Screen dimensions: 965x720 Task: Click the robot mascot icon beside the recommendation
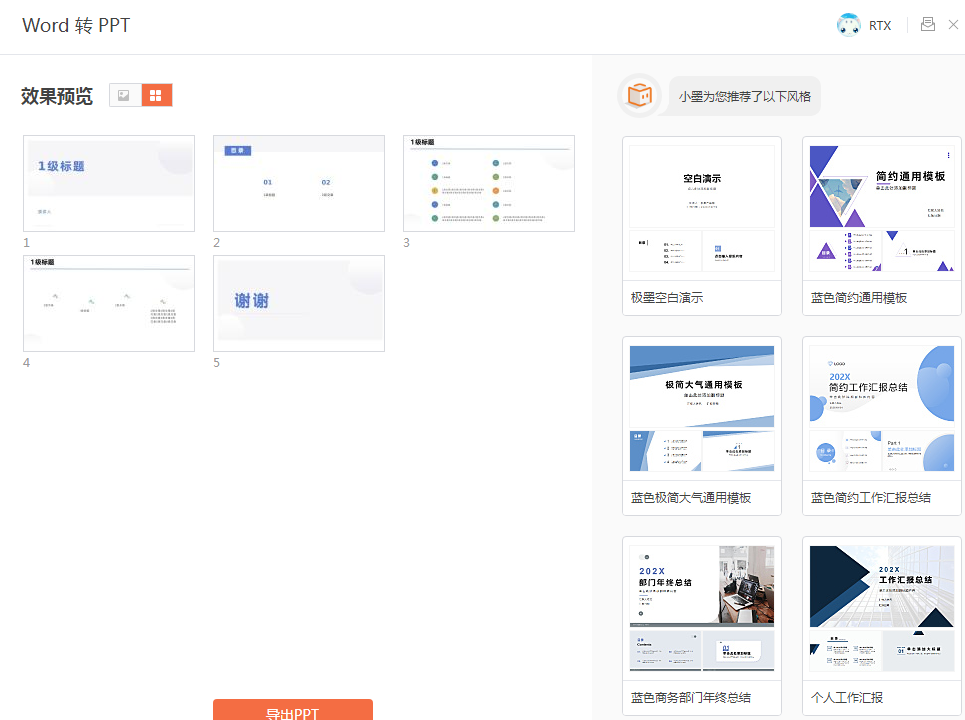(639, 95)
